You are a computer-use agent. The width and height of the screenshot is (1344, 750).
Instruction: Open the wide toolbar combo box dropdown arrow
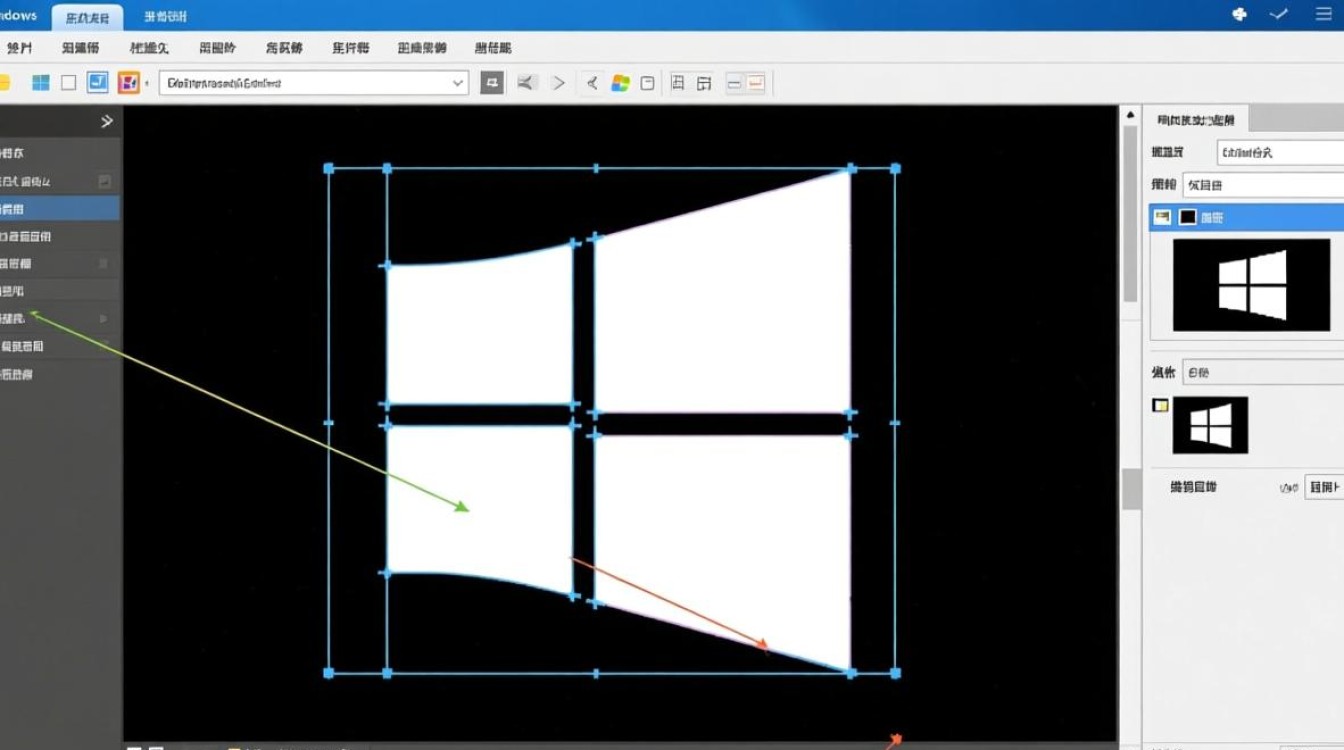[458, 83]
